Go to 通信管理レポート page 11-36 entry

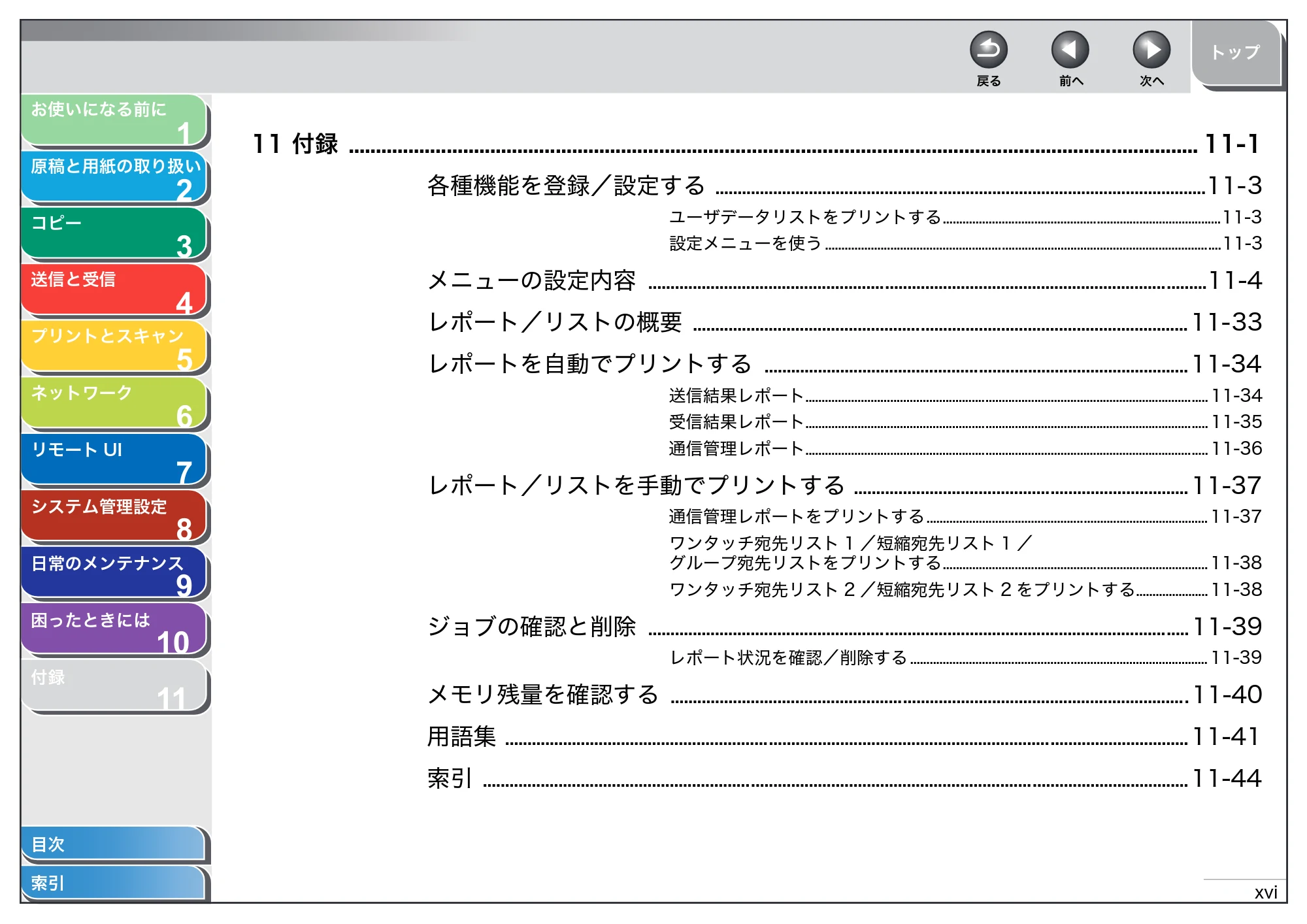(965, 448)
